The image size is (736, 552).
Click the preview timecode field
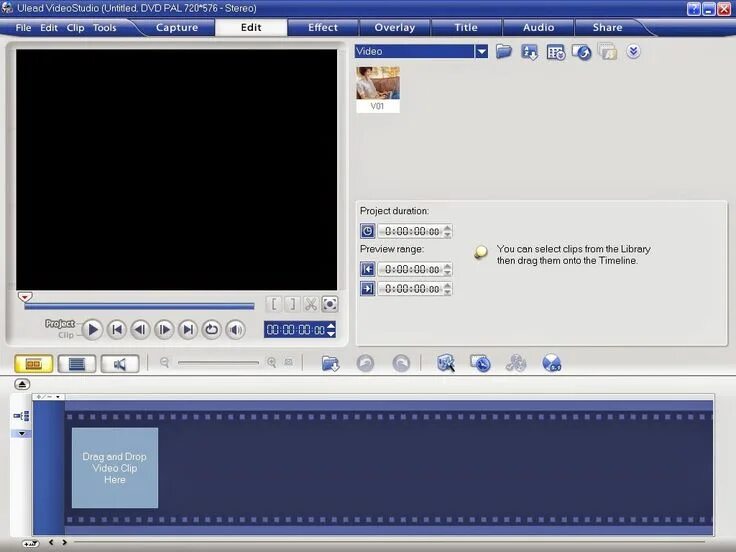[295, 330]
